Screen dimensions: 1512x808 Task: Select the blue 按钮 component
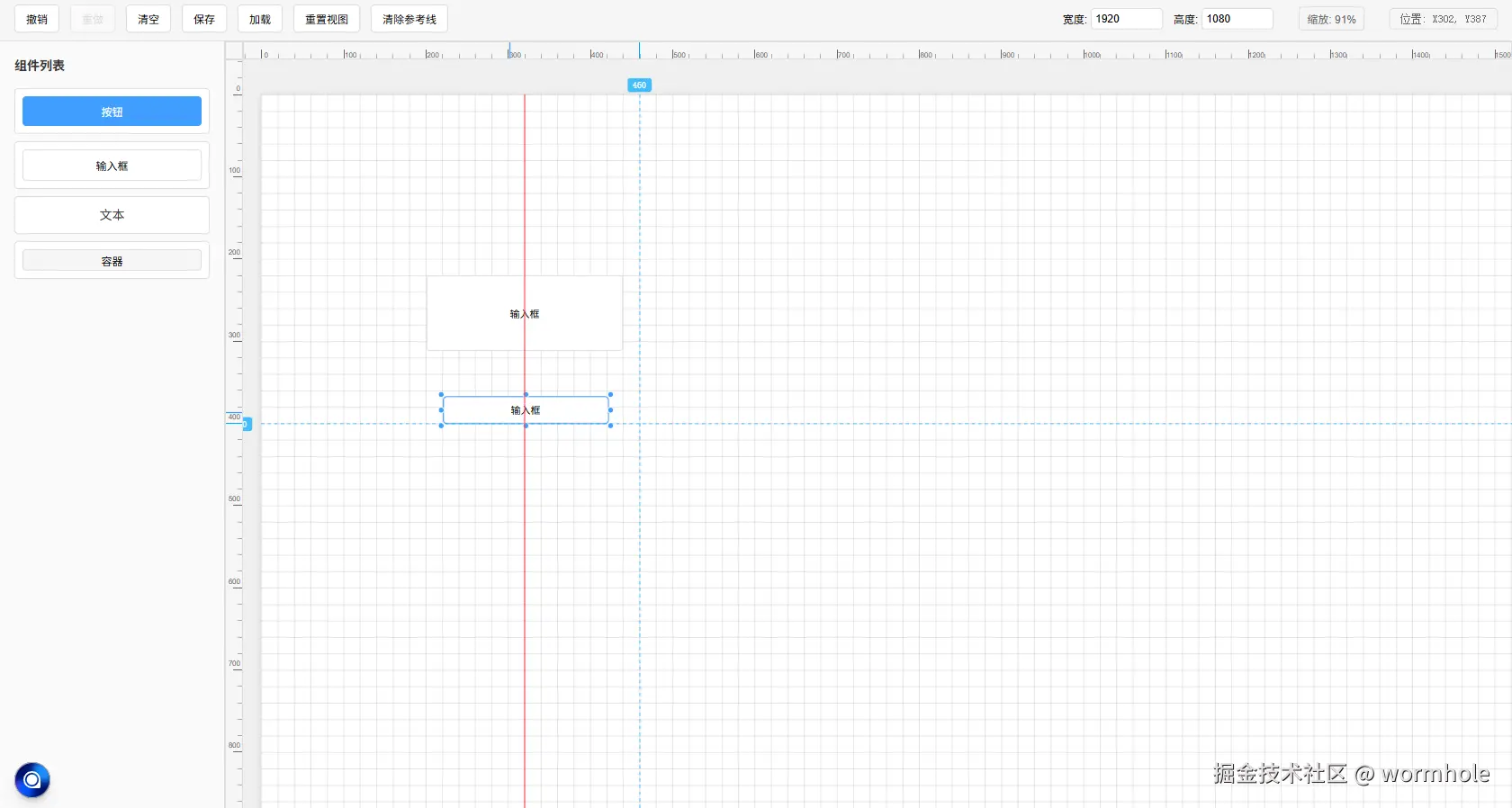point(112,112)
